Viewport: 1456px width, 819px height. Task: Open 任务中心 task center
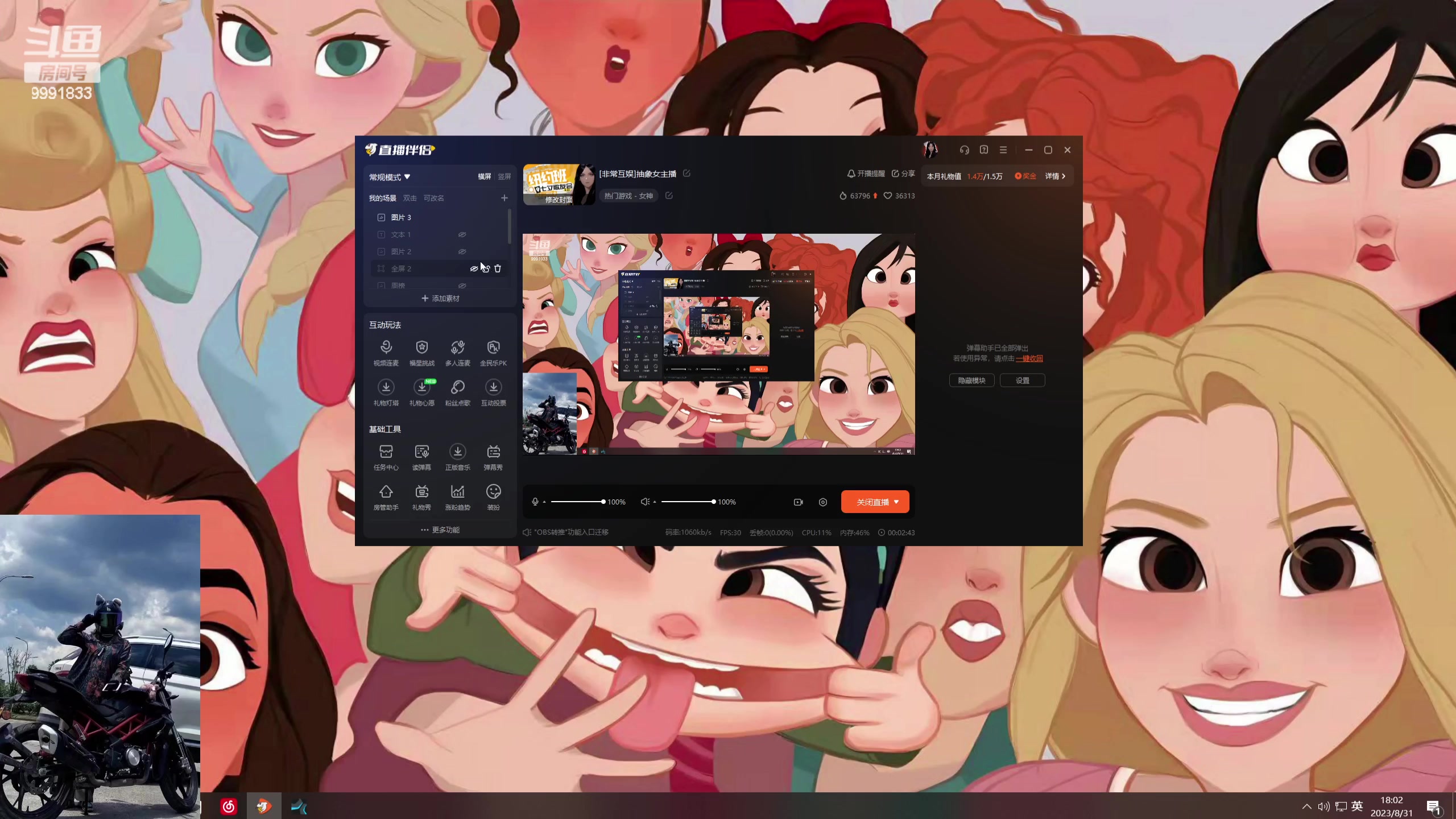tap(386, 457)
